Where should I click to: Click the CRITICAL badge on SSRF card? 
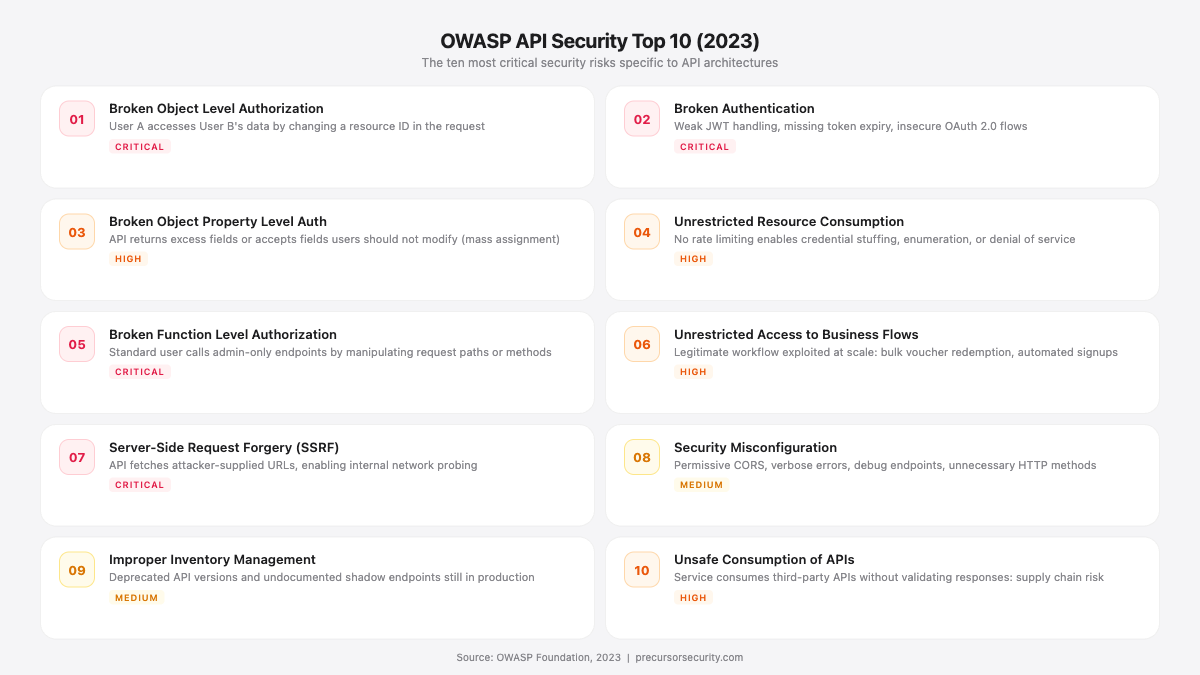click(140, 484)
